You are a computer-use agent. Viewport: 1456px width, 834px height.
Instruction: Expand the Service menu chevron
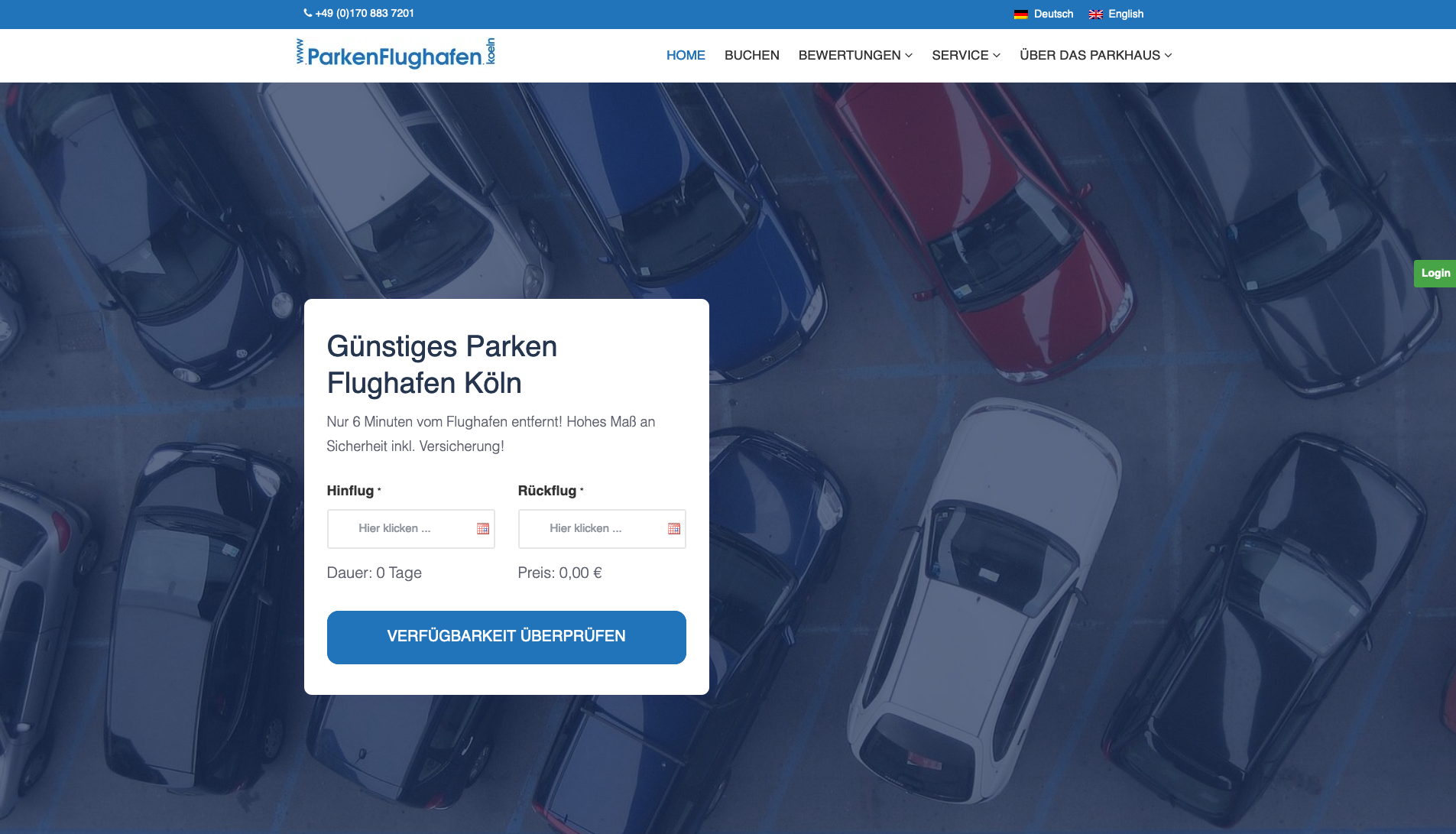(x=997, y=55)
